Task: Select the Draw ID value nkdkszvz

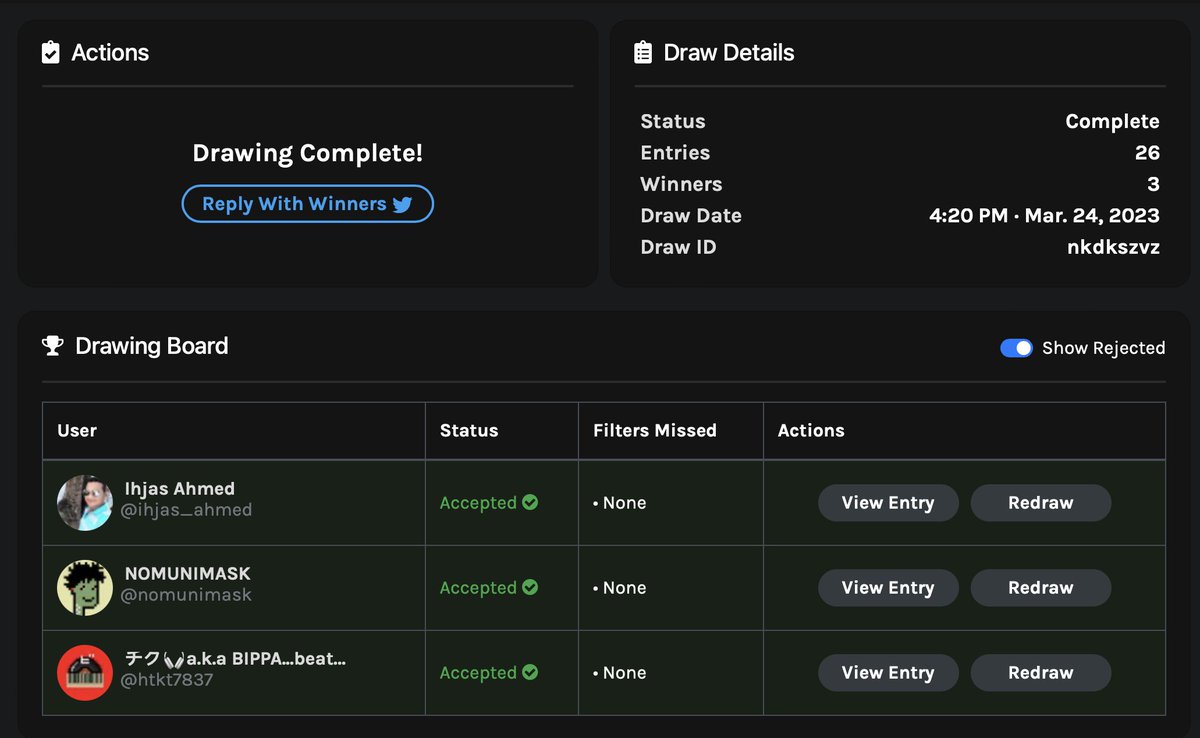Action: coord(1113,247)
